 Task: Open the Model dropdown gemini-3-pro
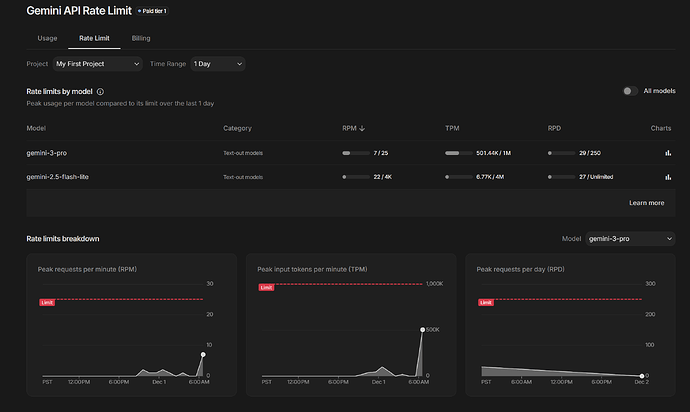[630, 239]
